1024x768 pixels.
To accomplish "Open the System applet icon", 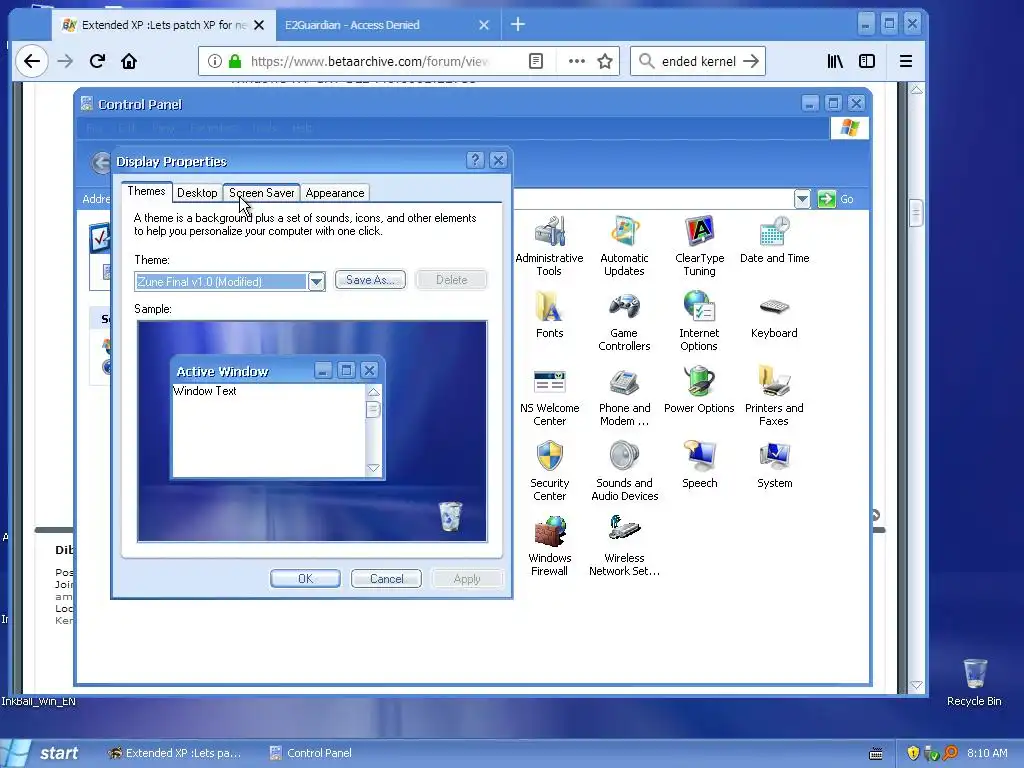I will [775, 465].
